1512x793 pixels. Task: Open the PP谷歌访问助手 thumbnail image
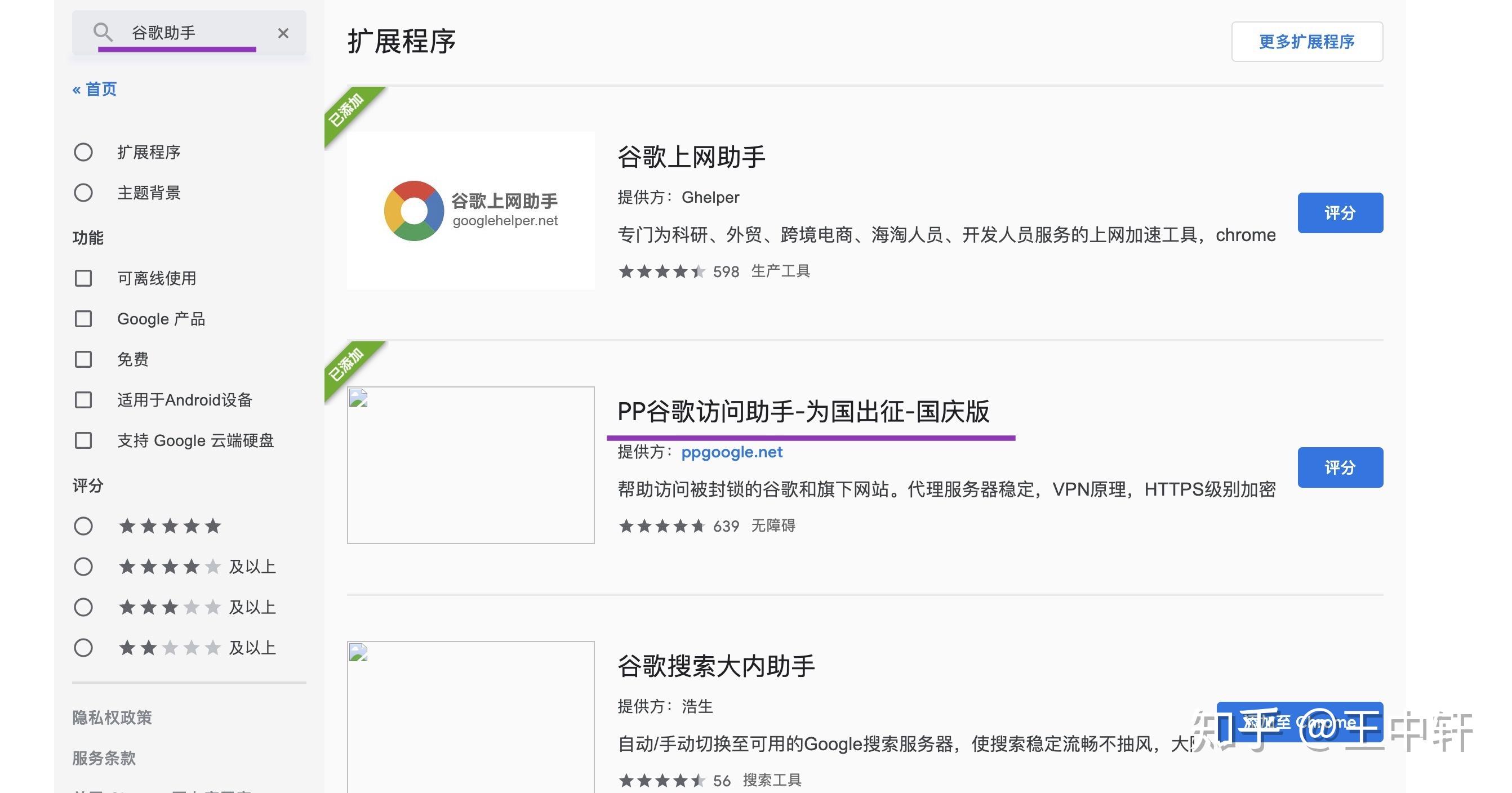[471, 465]
